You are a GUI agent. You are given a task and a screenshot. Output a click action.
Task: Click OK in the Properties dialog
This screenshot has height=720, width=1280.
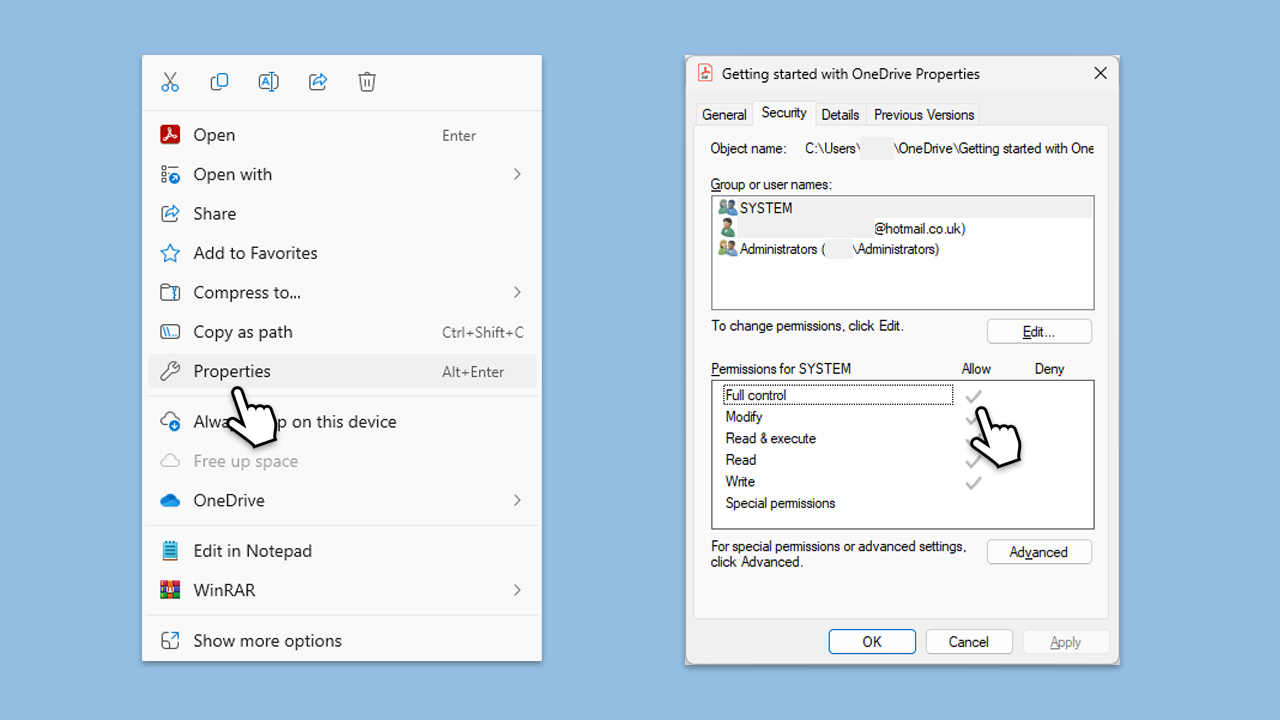coord(872,642)
